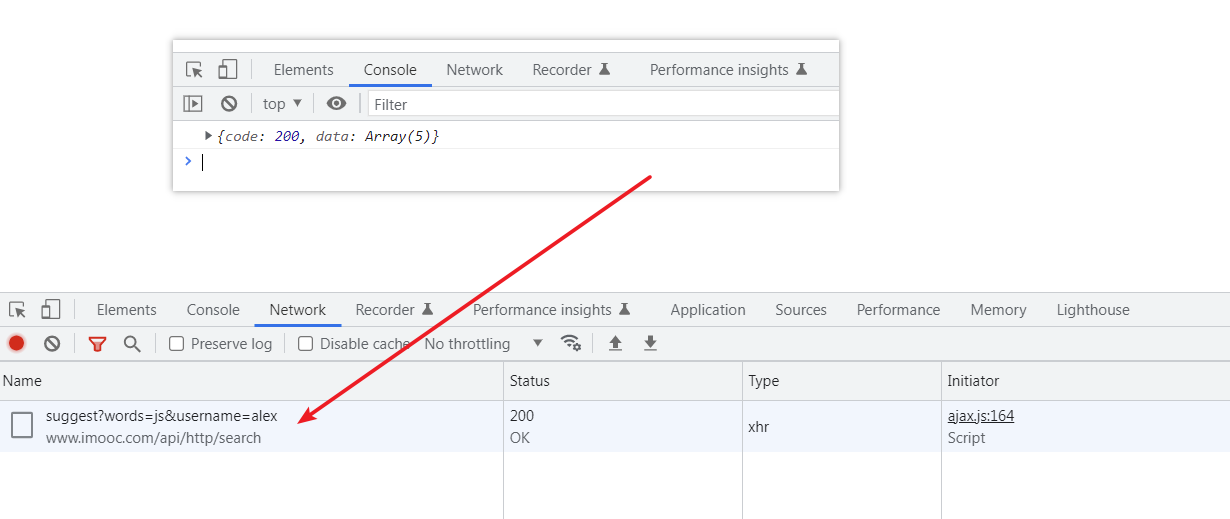Toggle the red network filter funnel icon
This screenshot has width=1230, height=519.
pos(97,344)
